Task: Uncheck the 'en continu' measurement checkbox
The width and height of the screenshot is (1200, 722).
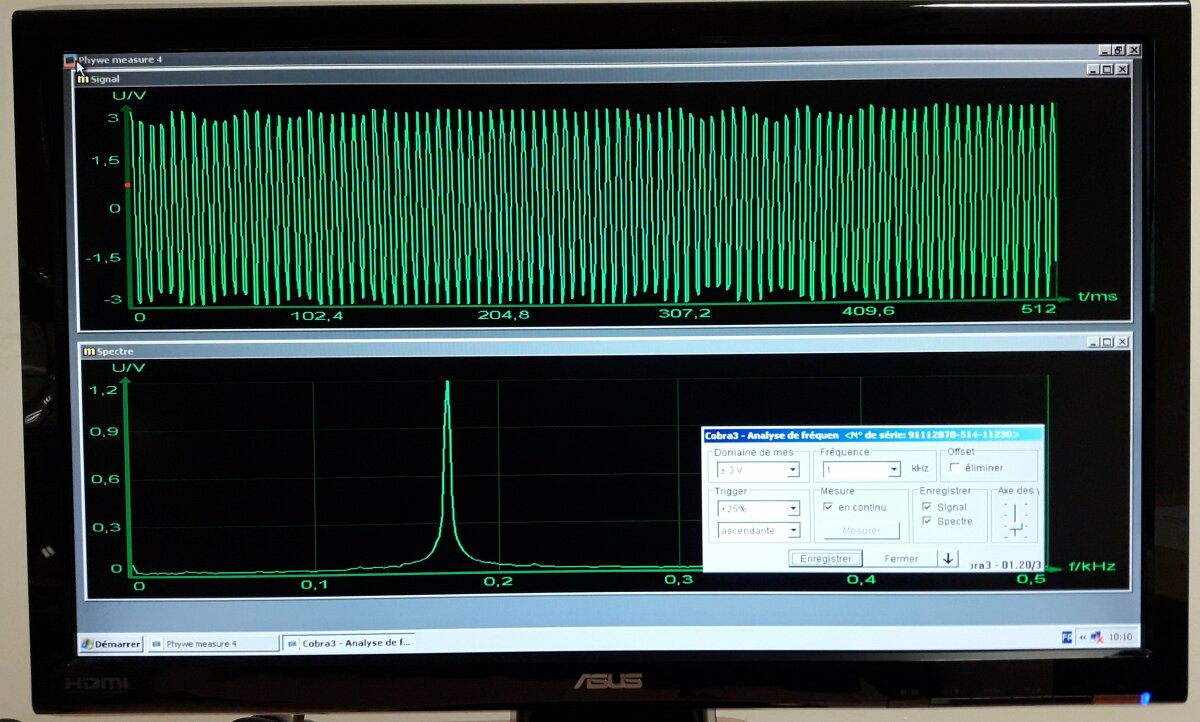Action: [827, 507]
